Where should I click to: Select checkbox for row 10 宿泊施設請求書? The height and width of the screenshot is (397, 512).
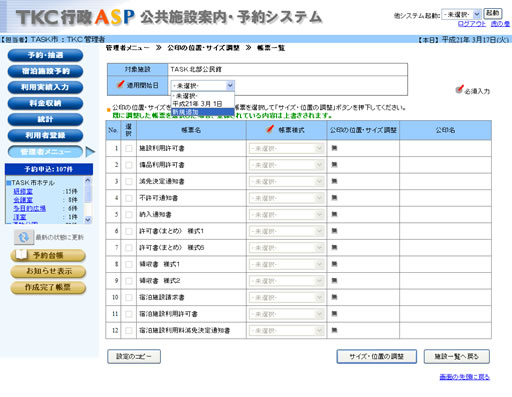[129, 297]
